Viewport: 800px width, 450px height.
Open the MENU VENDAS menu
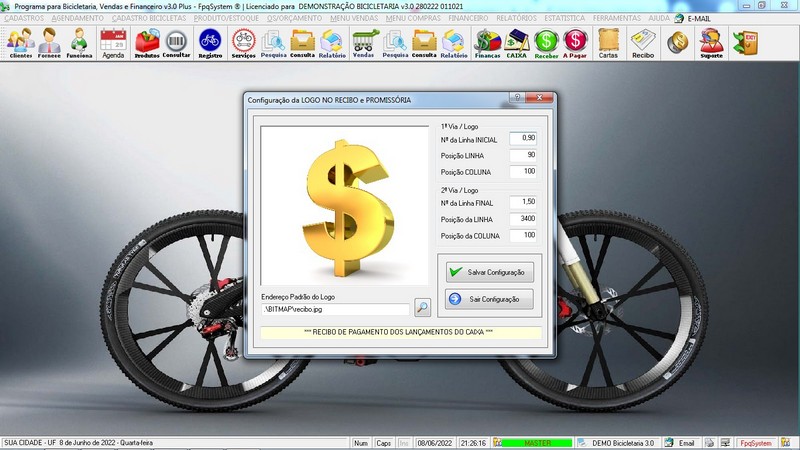pos(354,18)
